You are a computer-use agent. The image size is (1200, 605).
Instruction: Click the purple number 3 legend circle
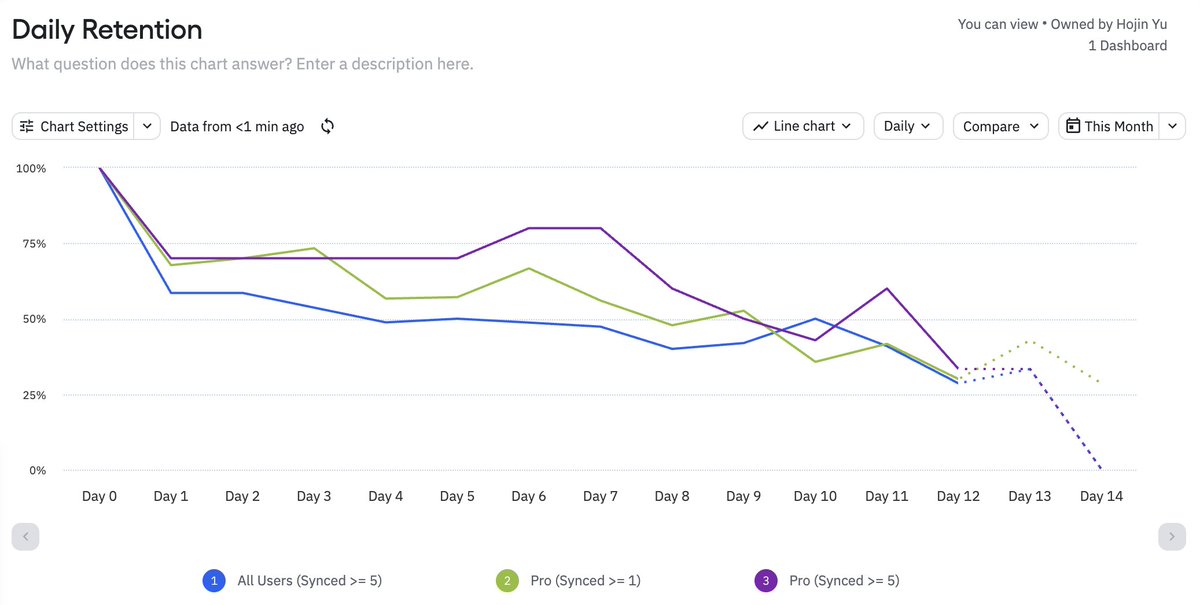(765, 580)
